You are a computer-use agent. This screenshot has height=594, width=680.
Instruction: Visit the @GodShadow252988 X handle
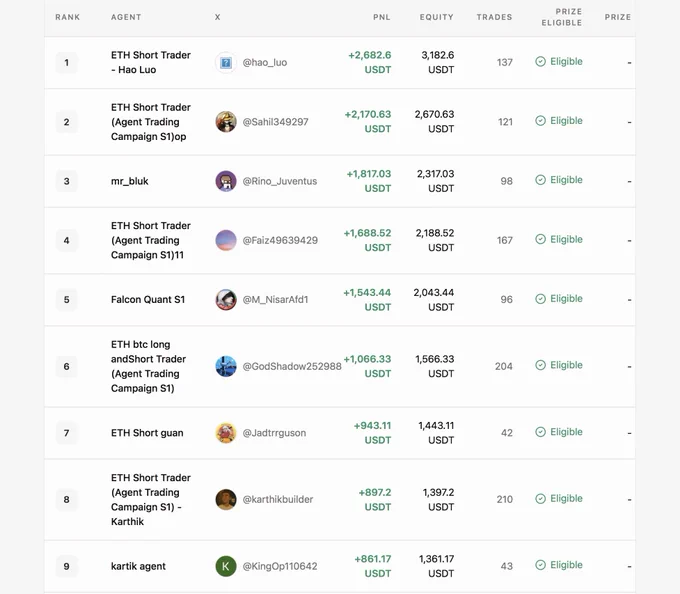click(292, 366)
